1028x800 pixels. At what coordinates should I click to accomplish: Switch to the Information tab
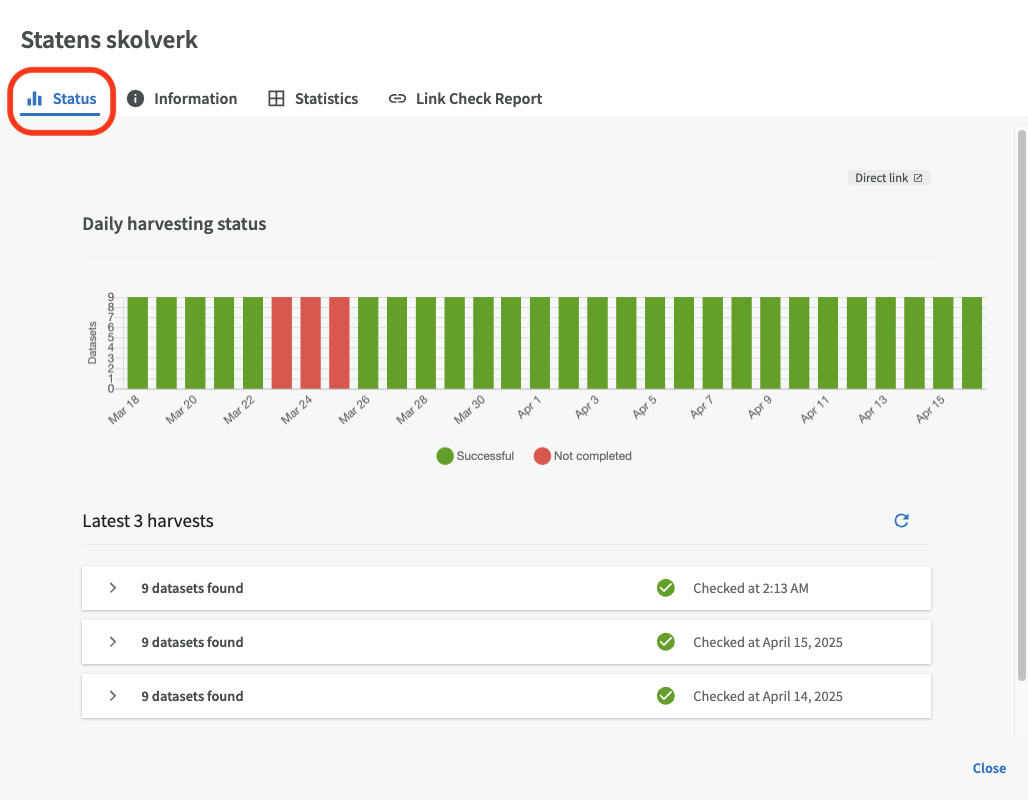(x=182, y=99)
